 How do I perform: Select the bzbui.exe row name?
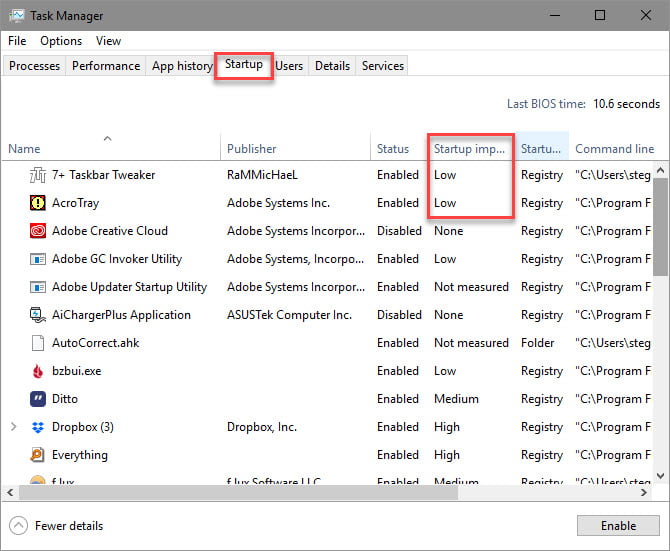coord(77,371)
